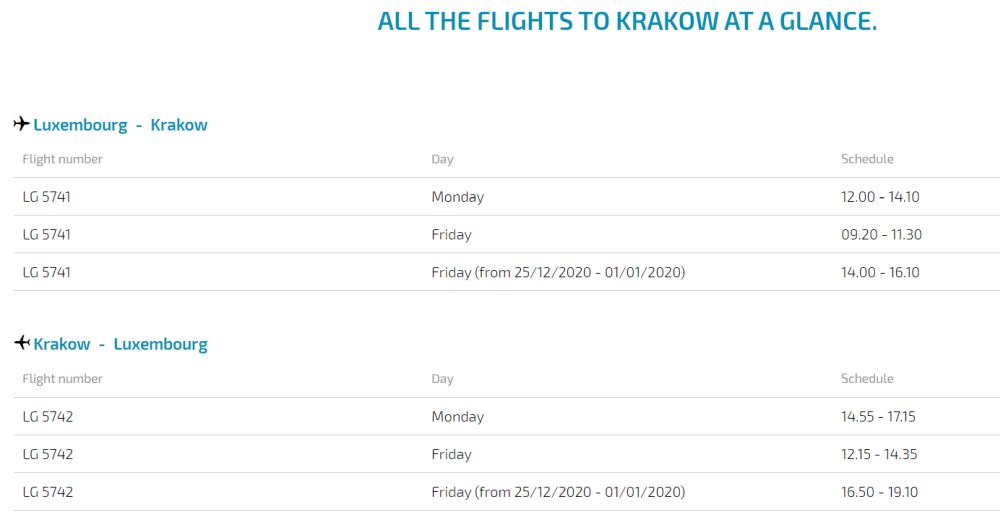The height and width of the screenshot is (528, 1000).
Task: Click the Friday (from 25/12/2020) LG 5741 day cell
Action: click(558, 272)
